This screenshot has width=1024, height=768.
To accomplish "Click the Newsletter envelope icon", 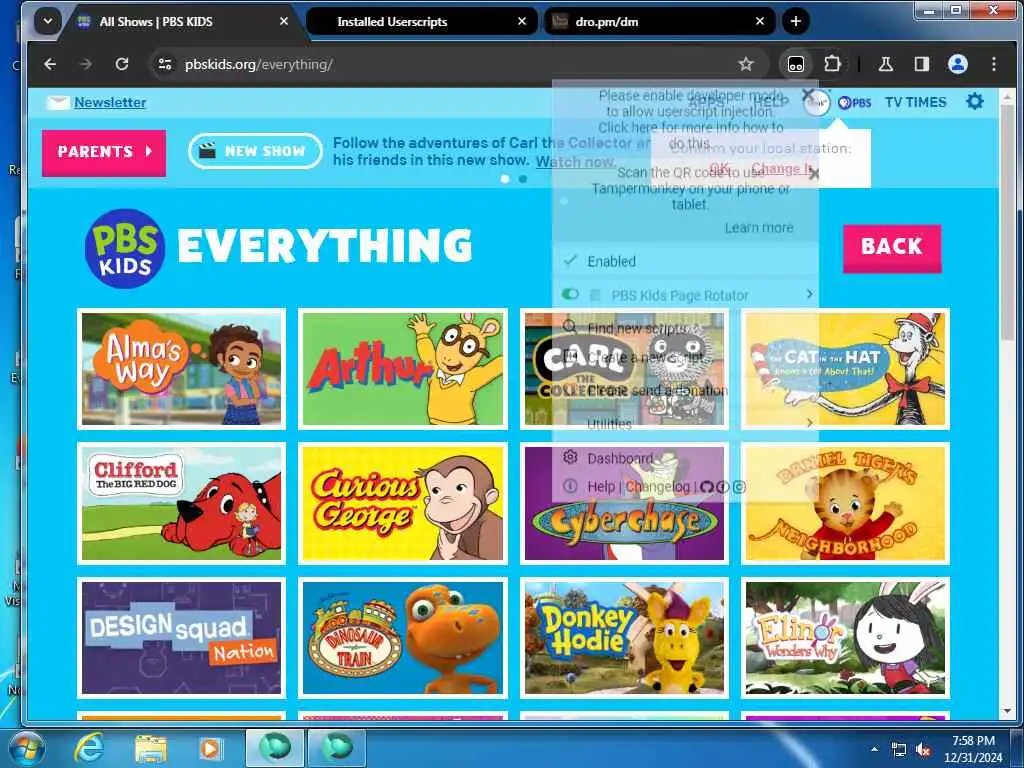I will pos(57,103).
